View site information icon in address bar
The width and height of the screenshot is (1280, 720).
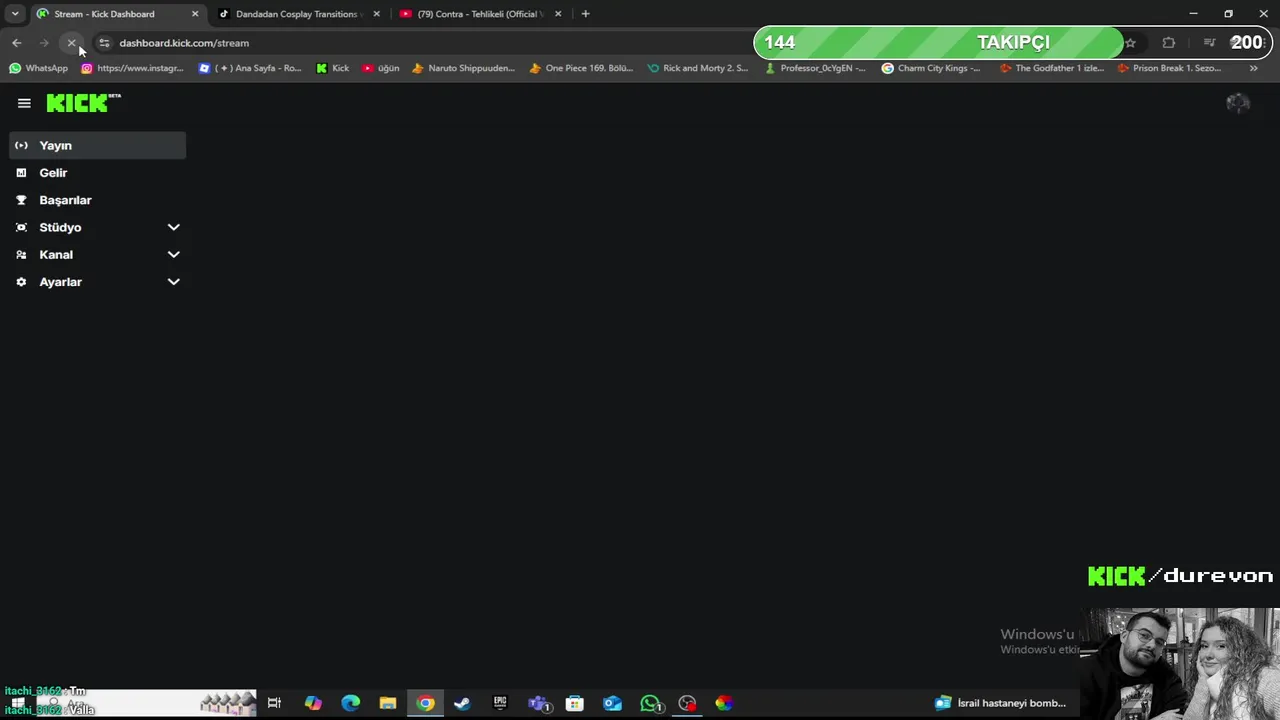pyautogui.click(x=104, y=43)
